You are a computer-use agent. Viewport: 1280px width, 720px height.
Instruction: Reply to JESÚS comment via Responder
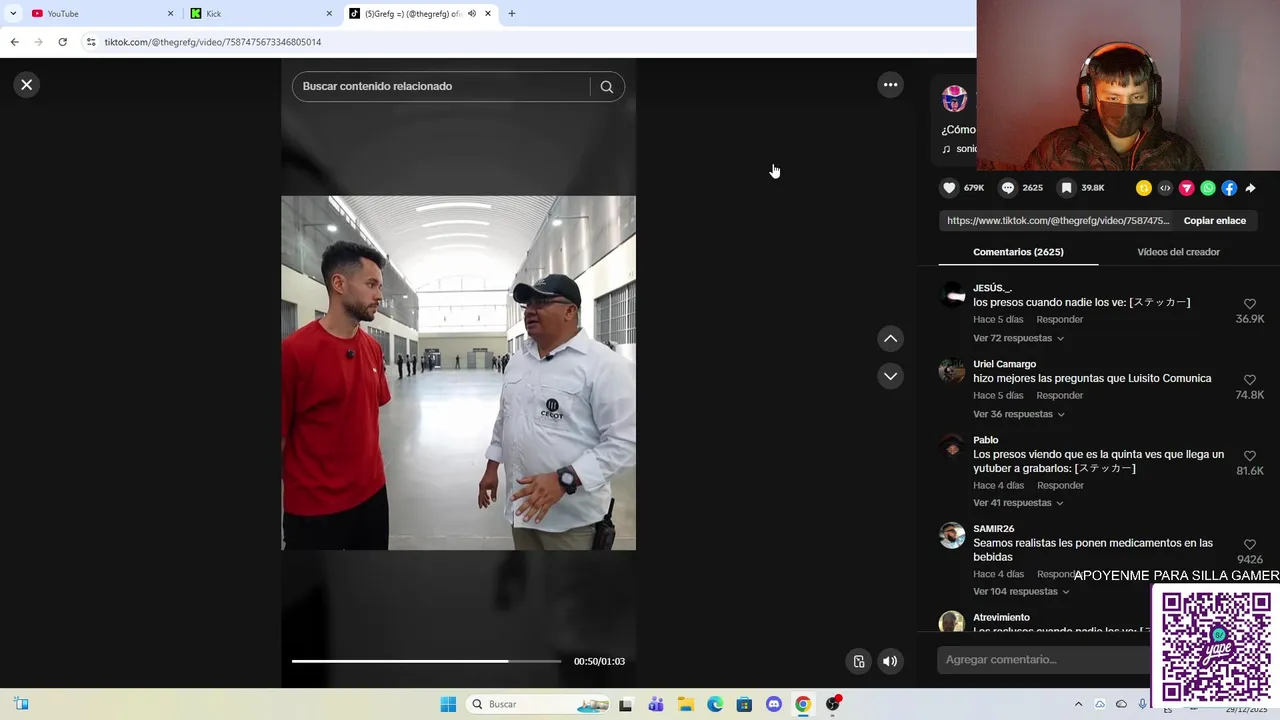[1059, 320]
